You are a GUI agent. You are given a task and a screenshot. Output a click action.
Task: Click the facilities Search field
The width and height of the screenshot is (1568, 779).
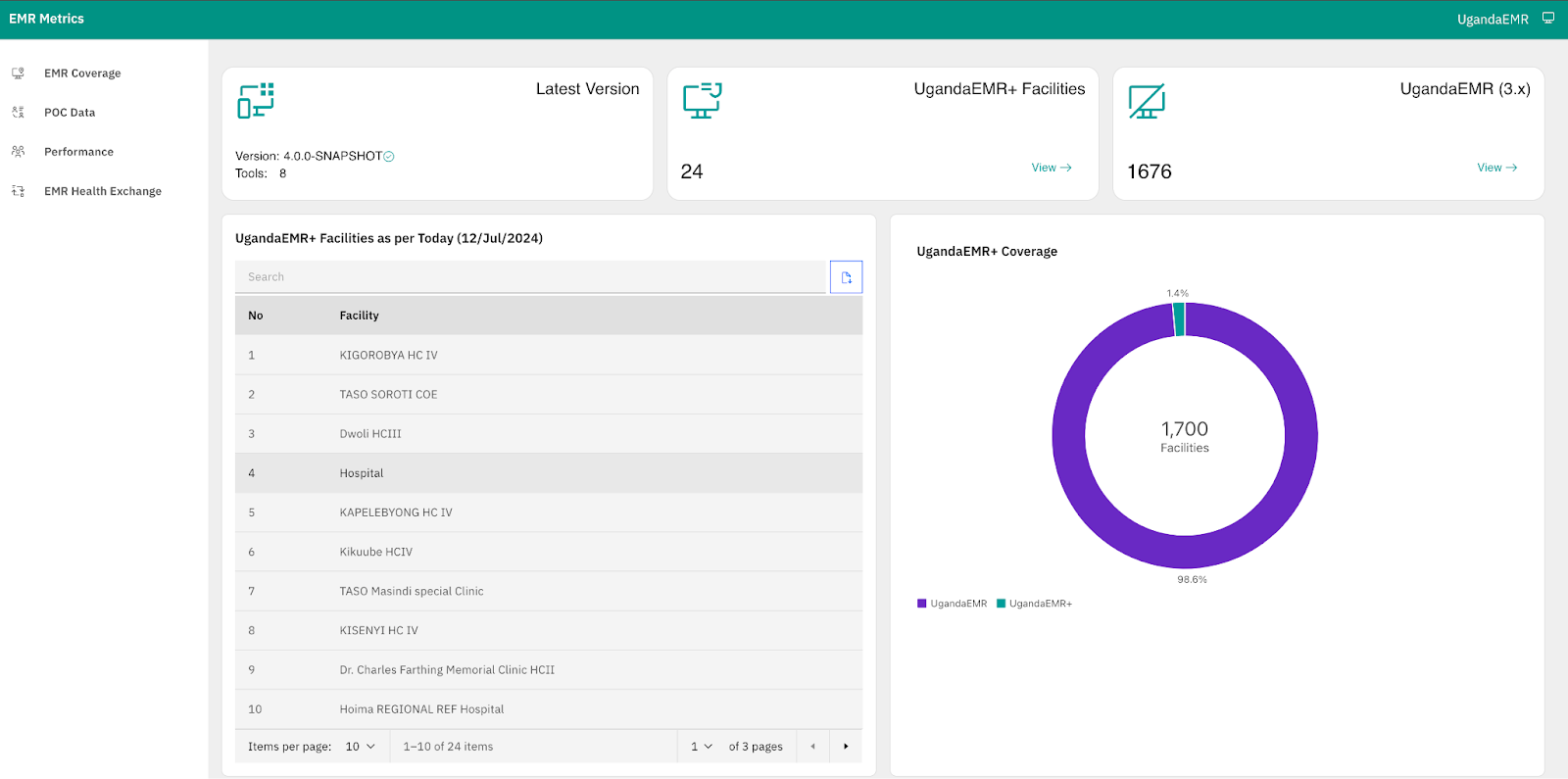[530, 277]
